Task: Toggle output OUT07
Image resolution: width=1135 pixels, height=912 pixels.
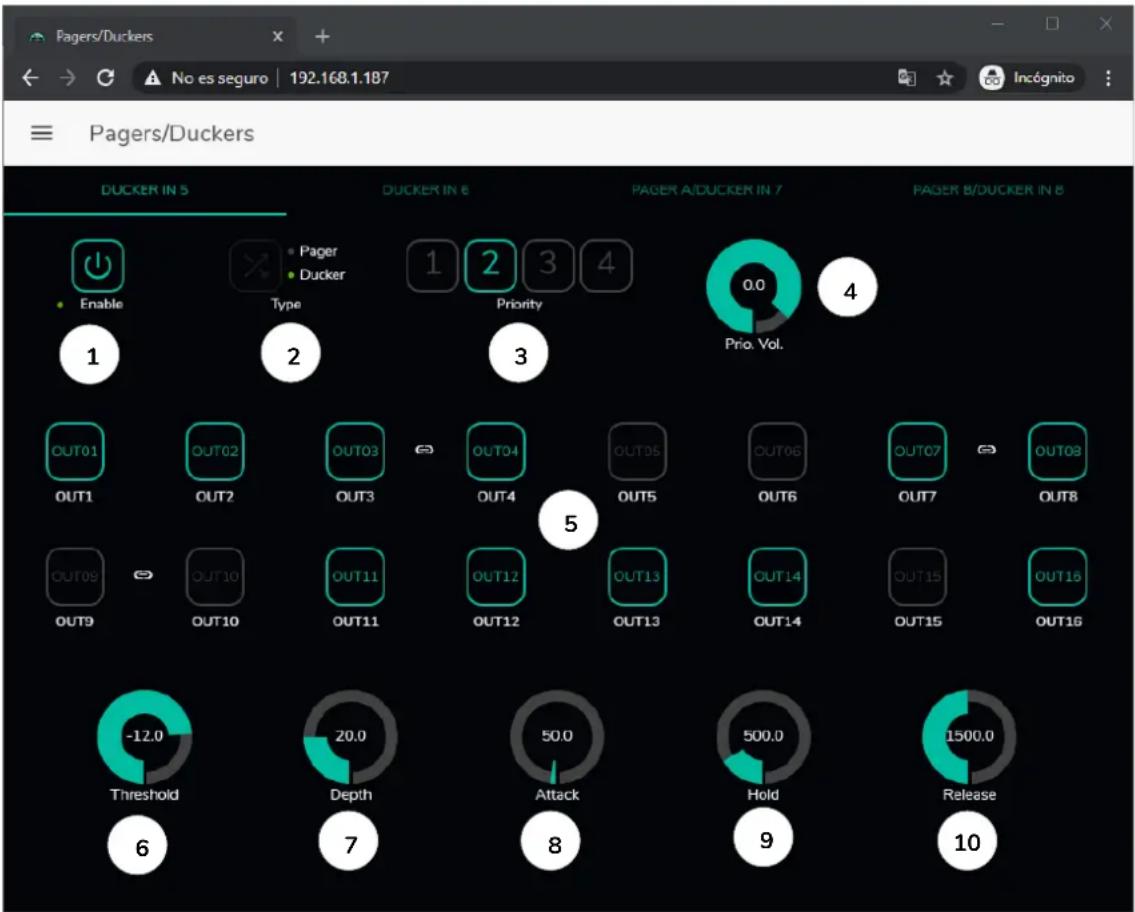Action: pyautogui.click(x=917, y=452)
